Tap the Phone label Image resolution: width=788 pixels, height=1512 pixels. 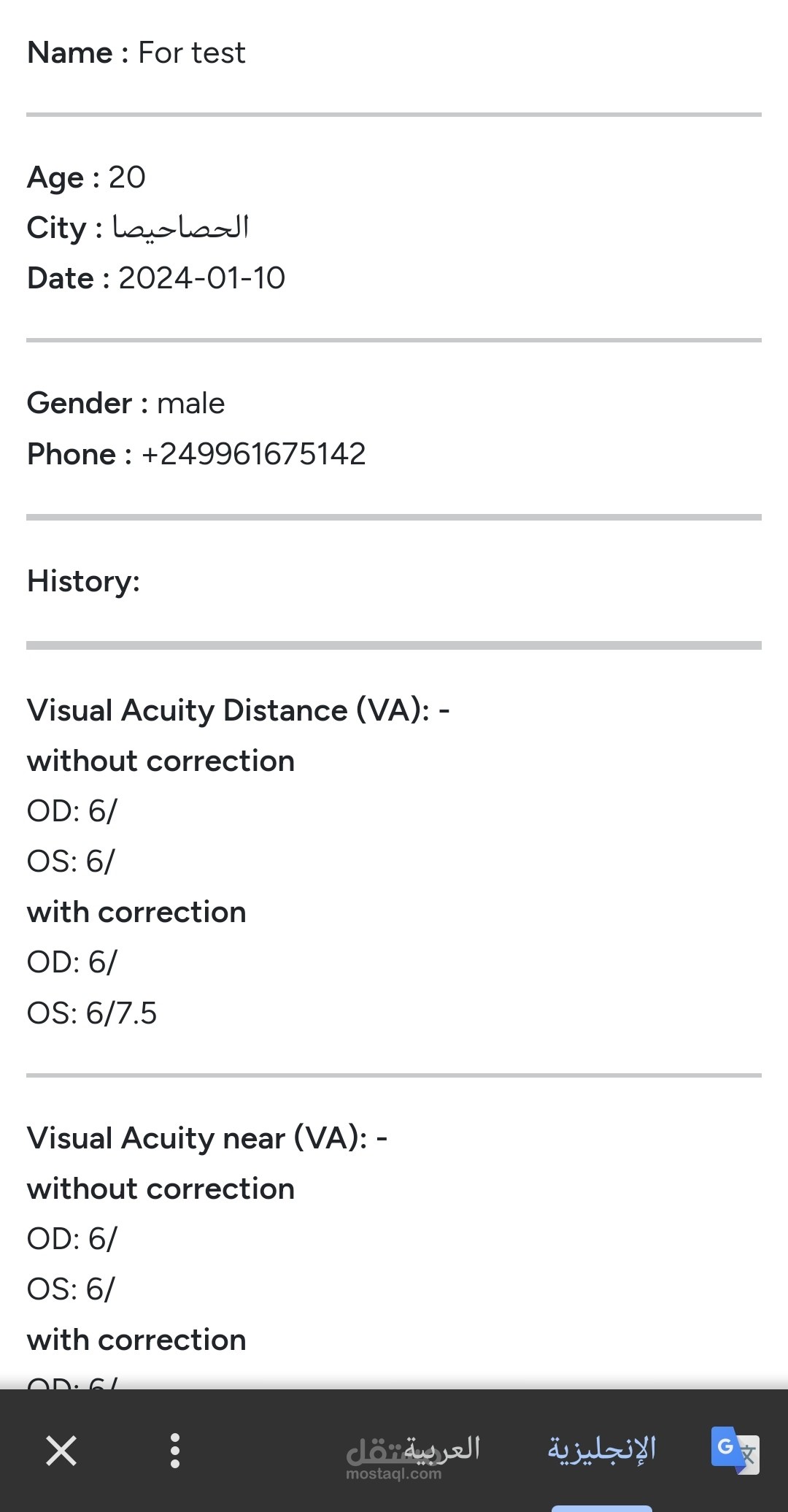click(x=72, y=454)
